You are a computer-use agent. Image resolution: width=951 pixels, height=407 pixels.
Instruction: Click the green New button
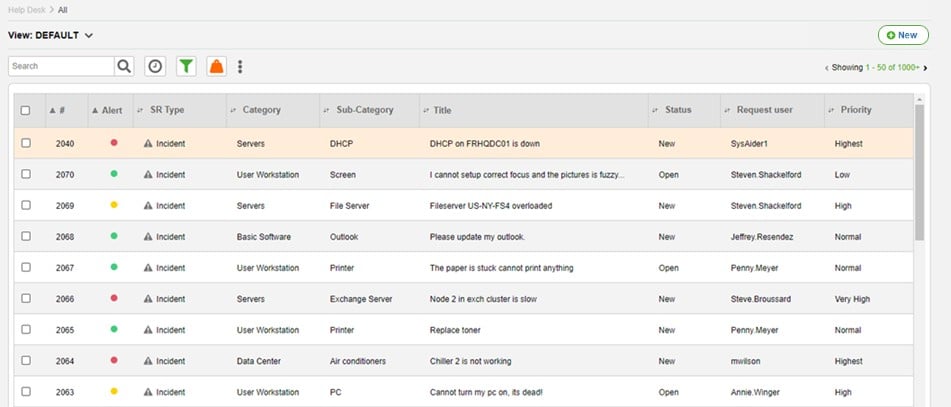pos(901,35)
